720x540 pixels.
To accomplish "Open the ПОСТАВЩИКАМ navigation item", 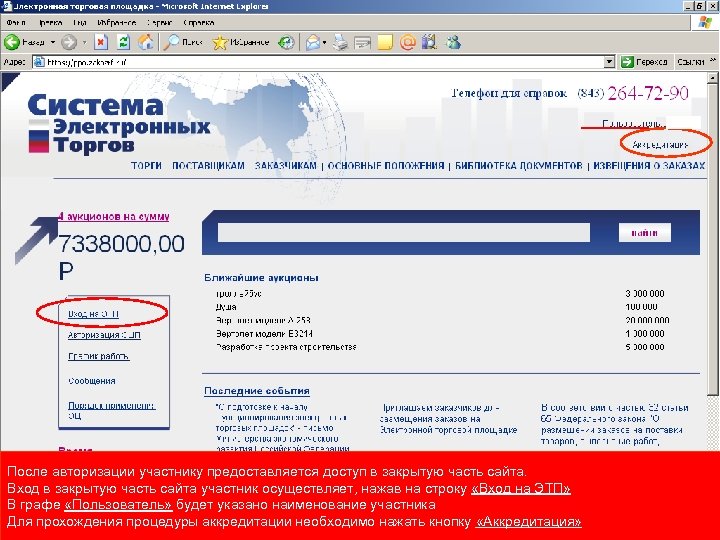I will coord(208,166).
